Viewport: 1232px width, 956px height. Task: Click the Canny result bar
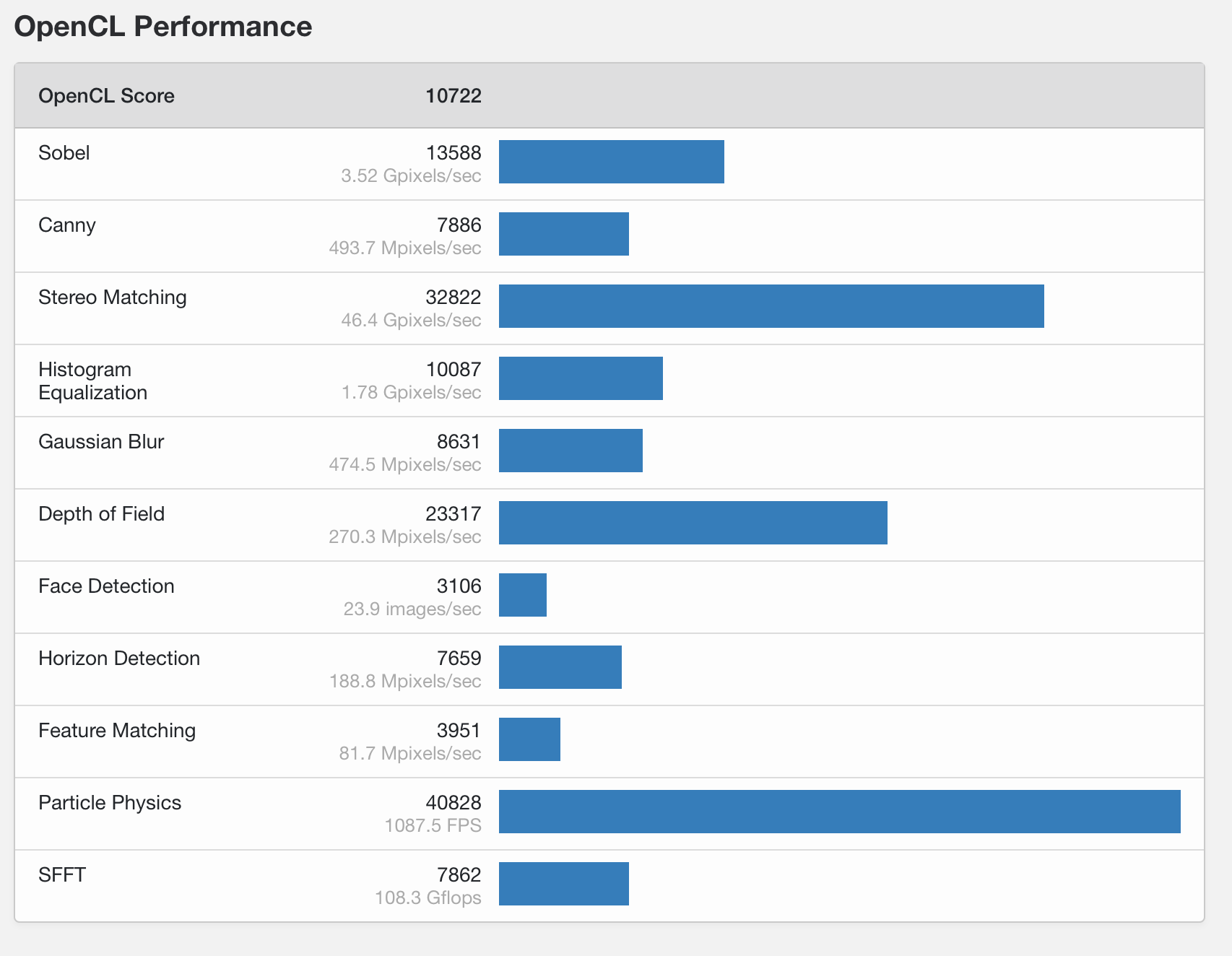pyautogui.click(x=563, y=234)
